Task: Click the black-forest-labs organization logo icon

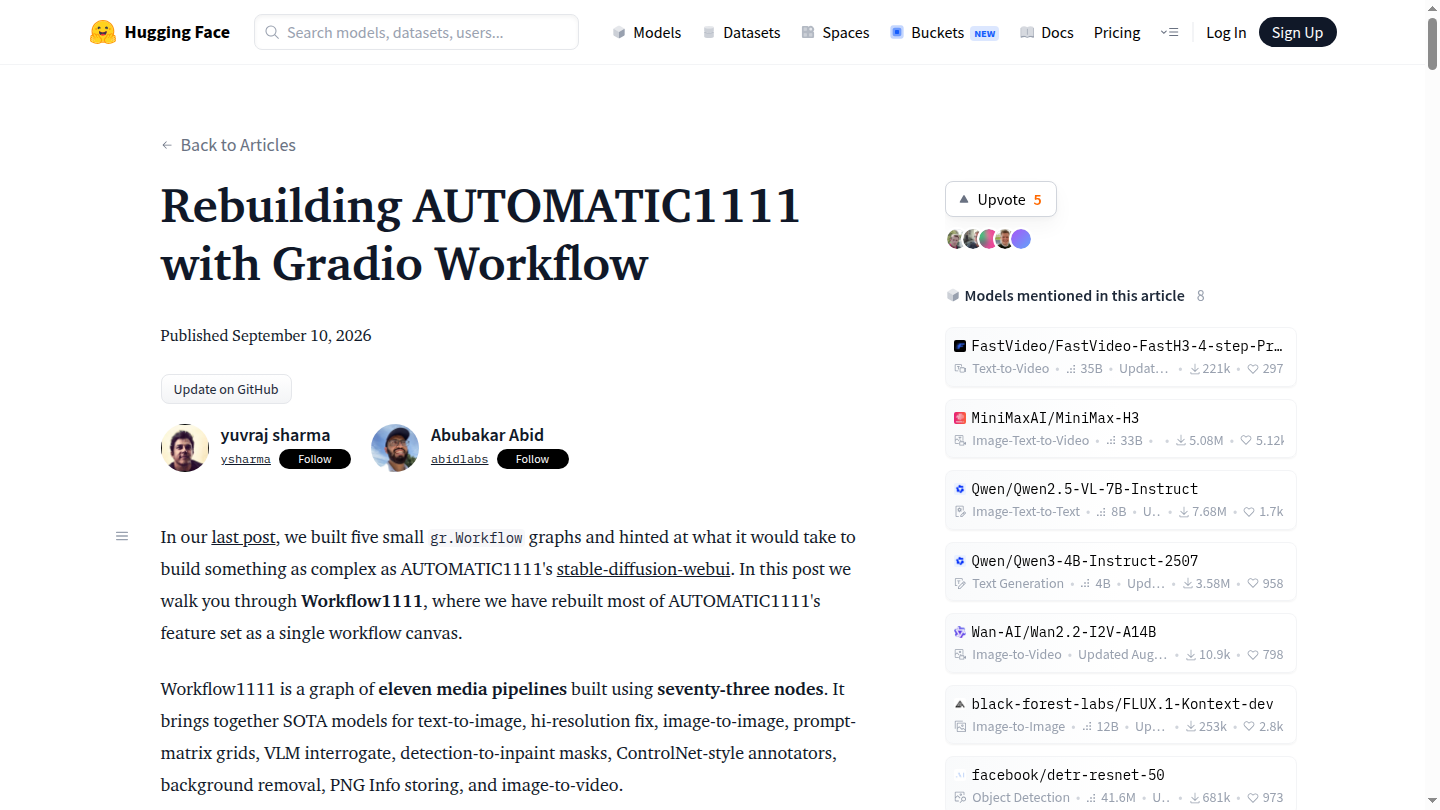Action: (960, 704)
